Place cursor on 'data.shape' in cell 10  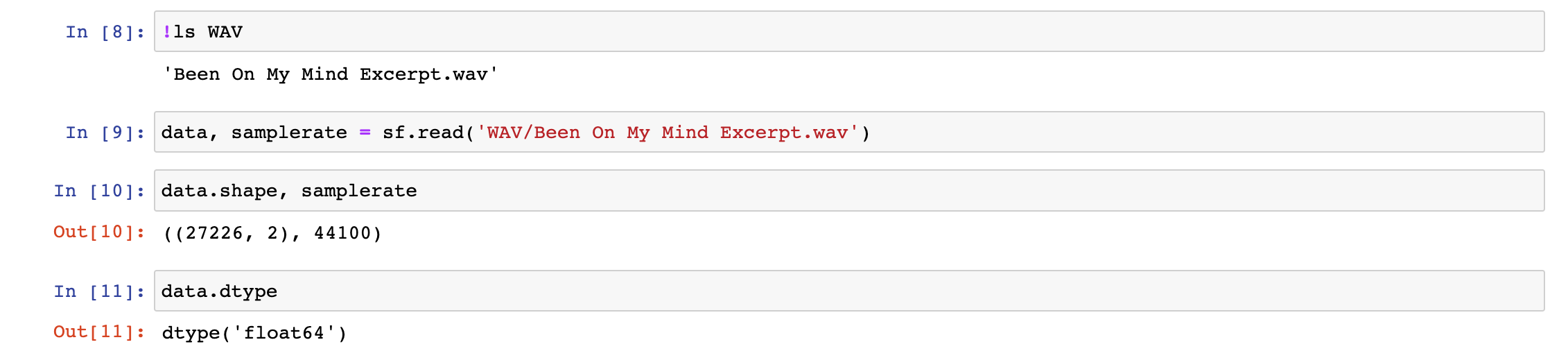(x=219, y=191)
